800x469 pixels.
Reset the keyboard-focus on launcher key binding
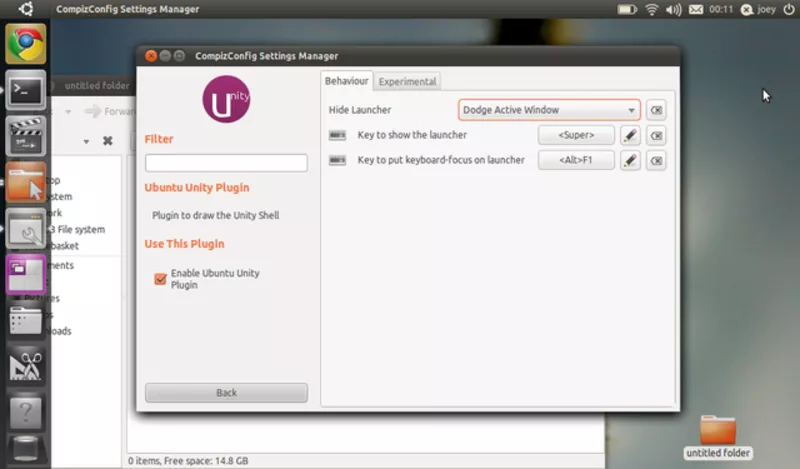(x=656, y=160)
